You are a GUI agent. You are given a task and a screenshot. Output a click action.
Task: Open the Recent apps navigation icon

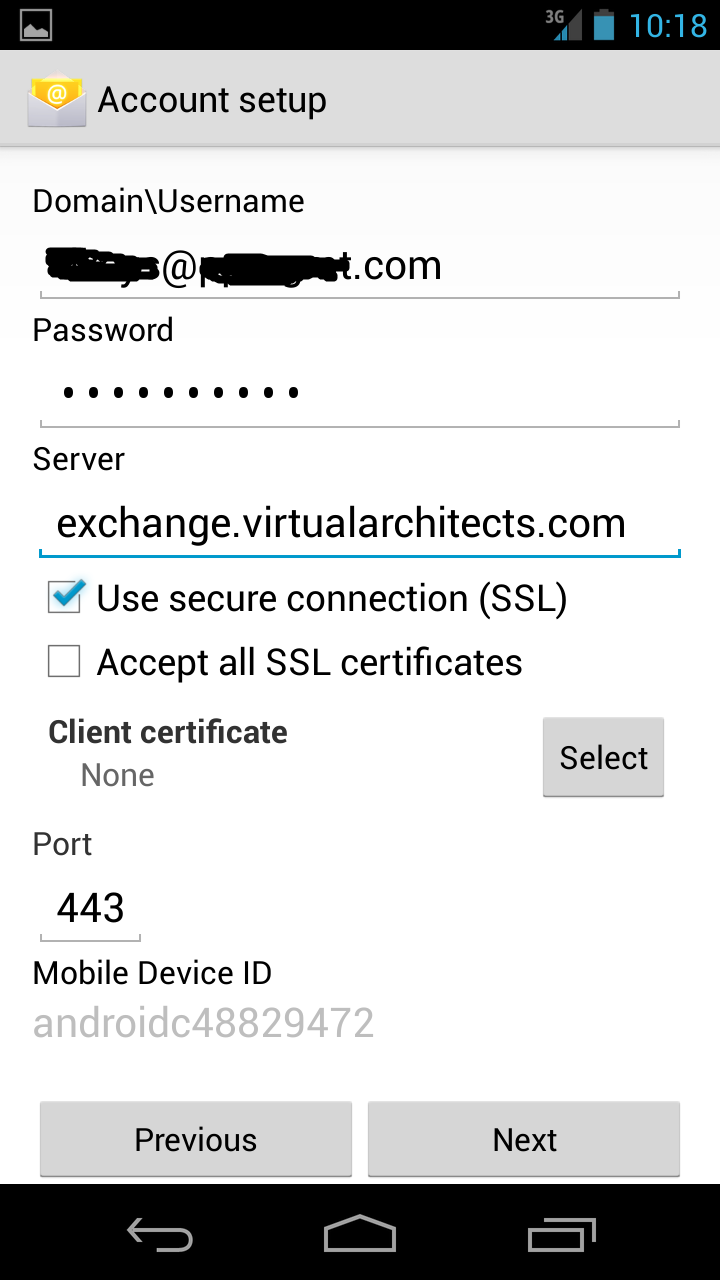click(561, 1234)
